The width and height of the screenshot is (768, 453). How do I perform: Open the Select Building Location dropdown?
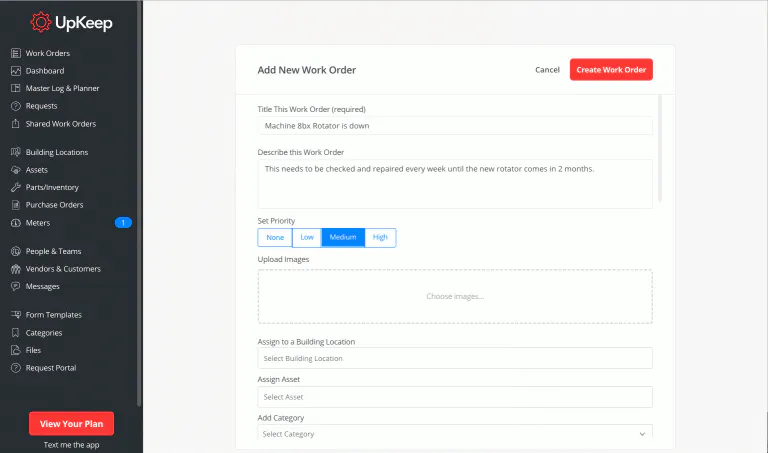coord(455,358)
